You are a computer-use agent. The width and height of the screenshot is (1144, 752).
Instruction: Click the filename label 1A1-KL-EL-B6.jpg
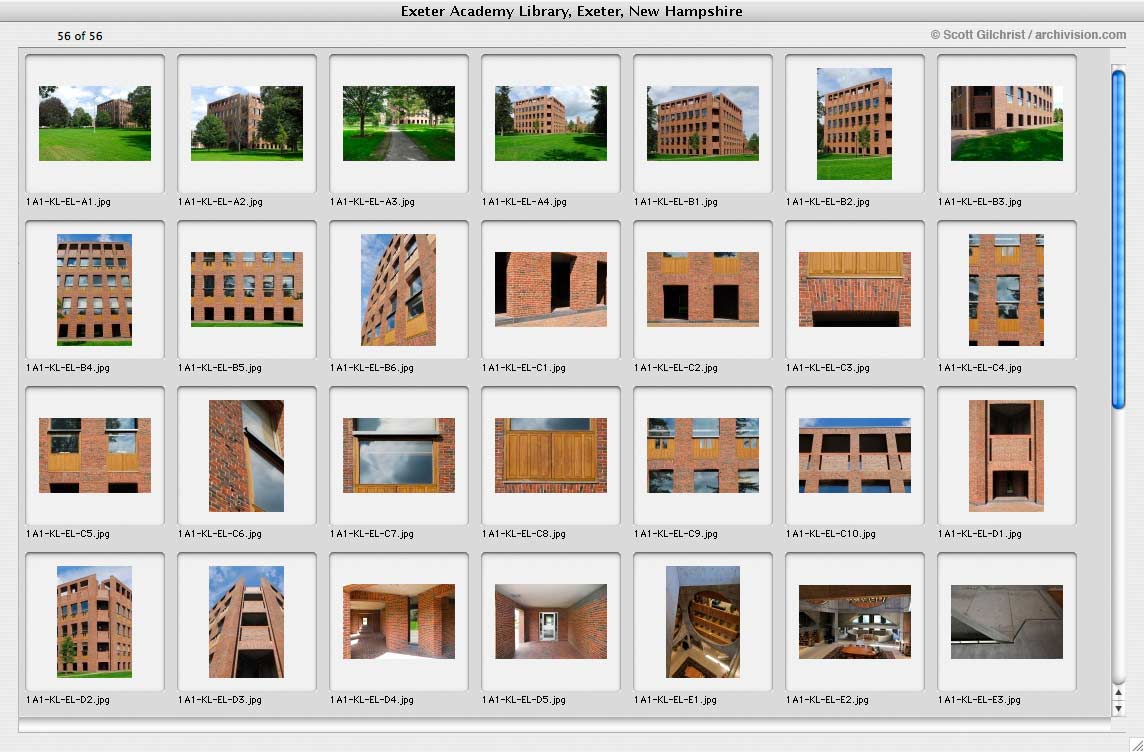click(x=371, y=368)
